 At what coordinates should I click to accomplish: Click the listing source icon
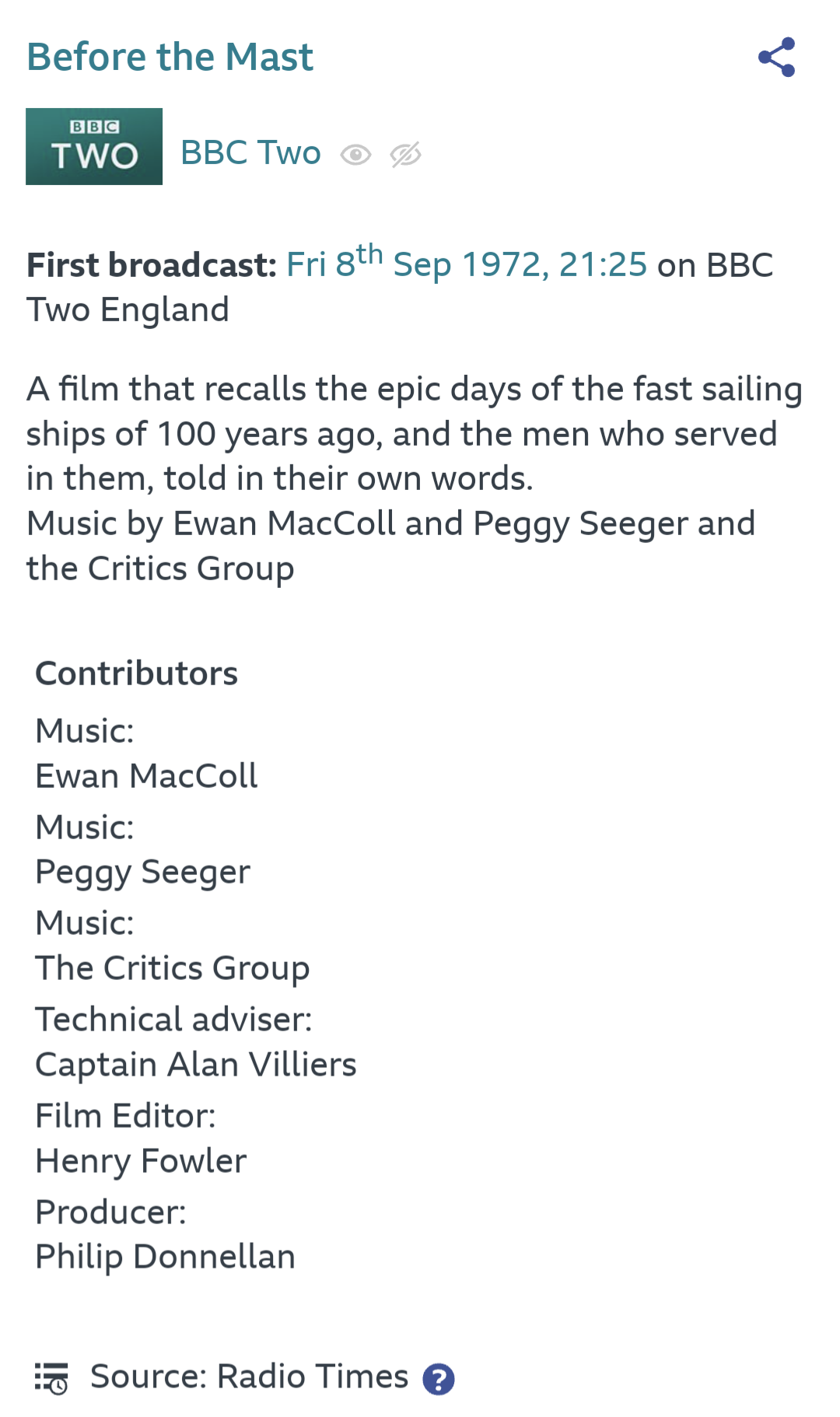click(x=51, y=1378)
